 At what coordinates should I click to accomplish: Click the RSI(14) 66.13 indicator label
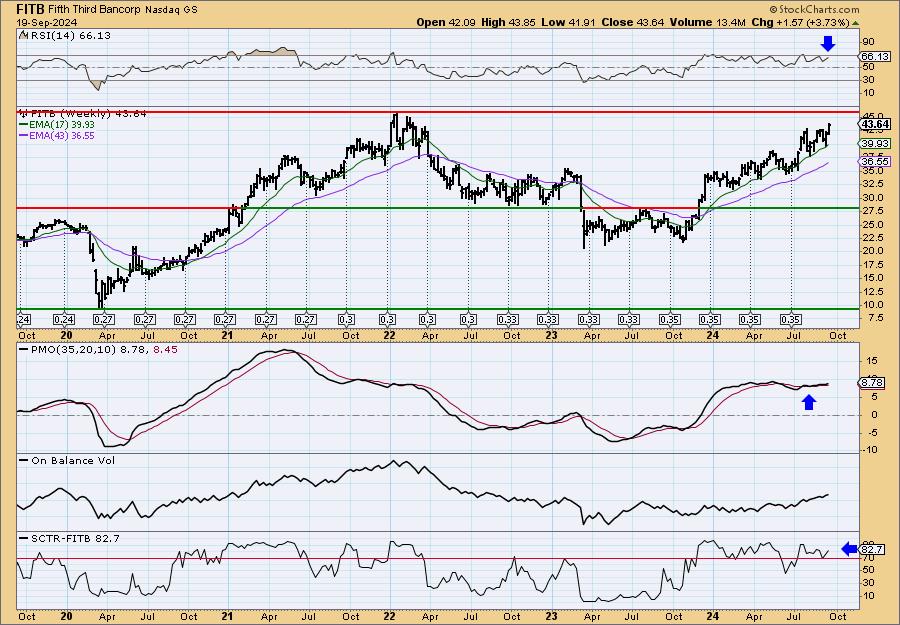coord(69,35)
